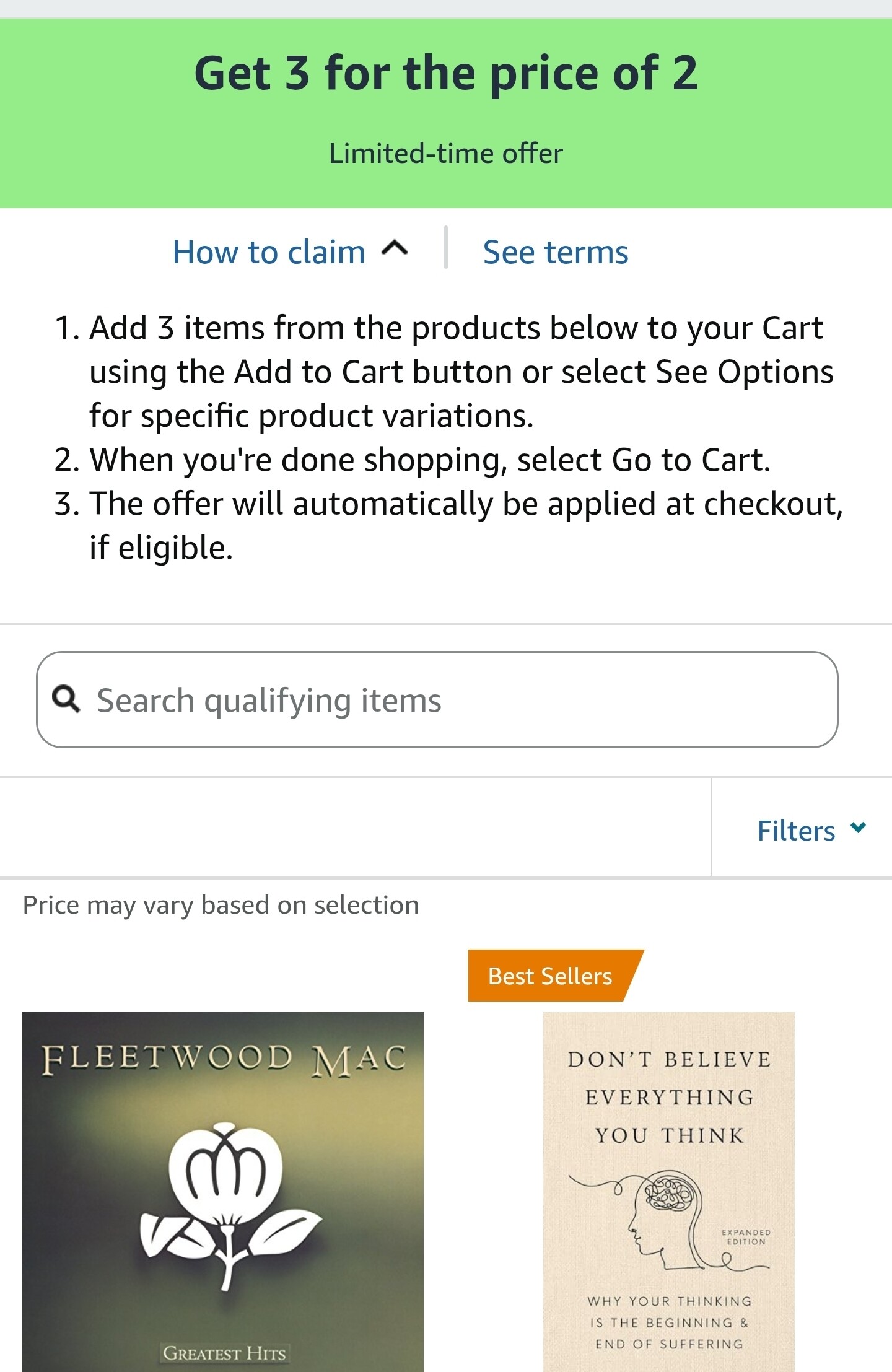Collapse the How to claim chevron arrow
The image size is (892, 1372).
coord(395,249)
